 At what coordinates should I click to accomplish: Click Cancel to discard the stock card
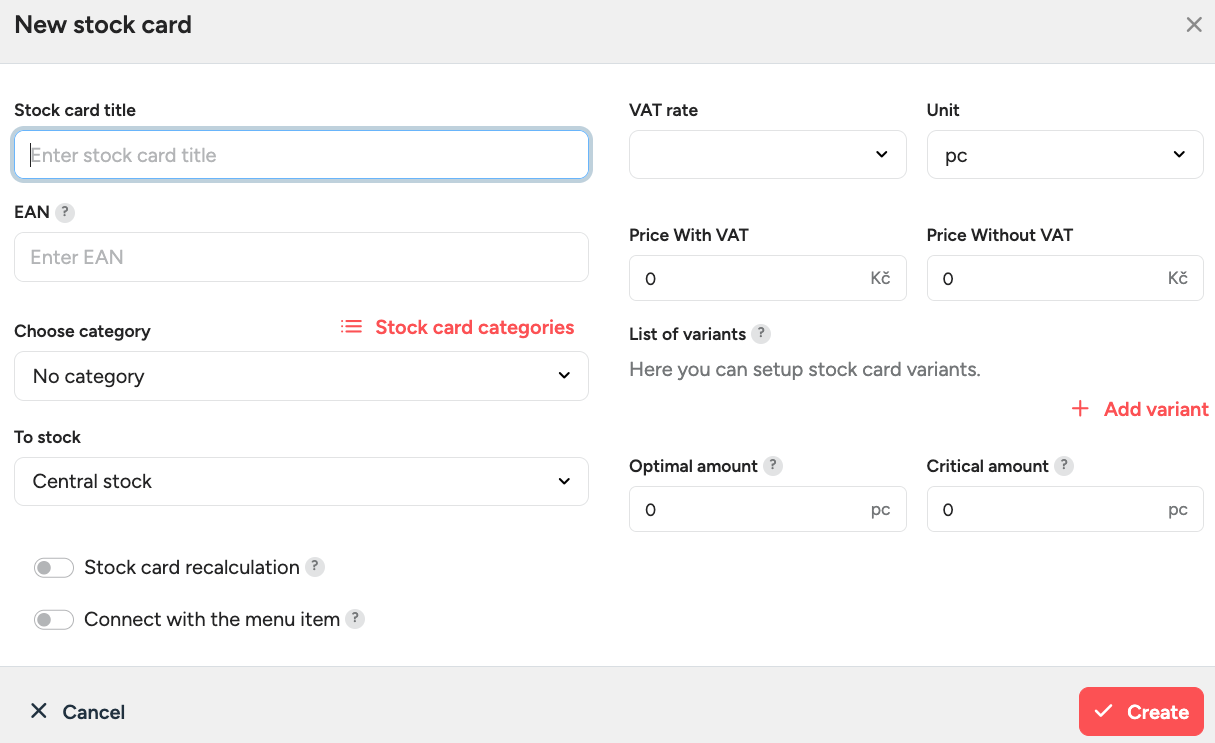[x=78, y=712]
